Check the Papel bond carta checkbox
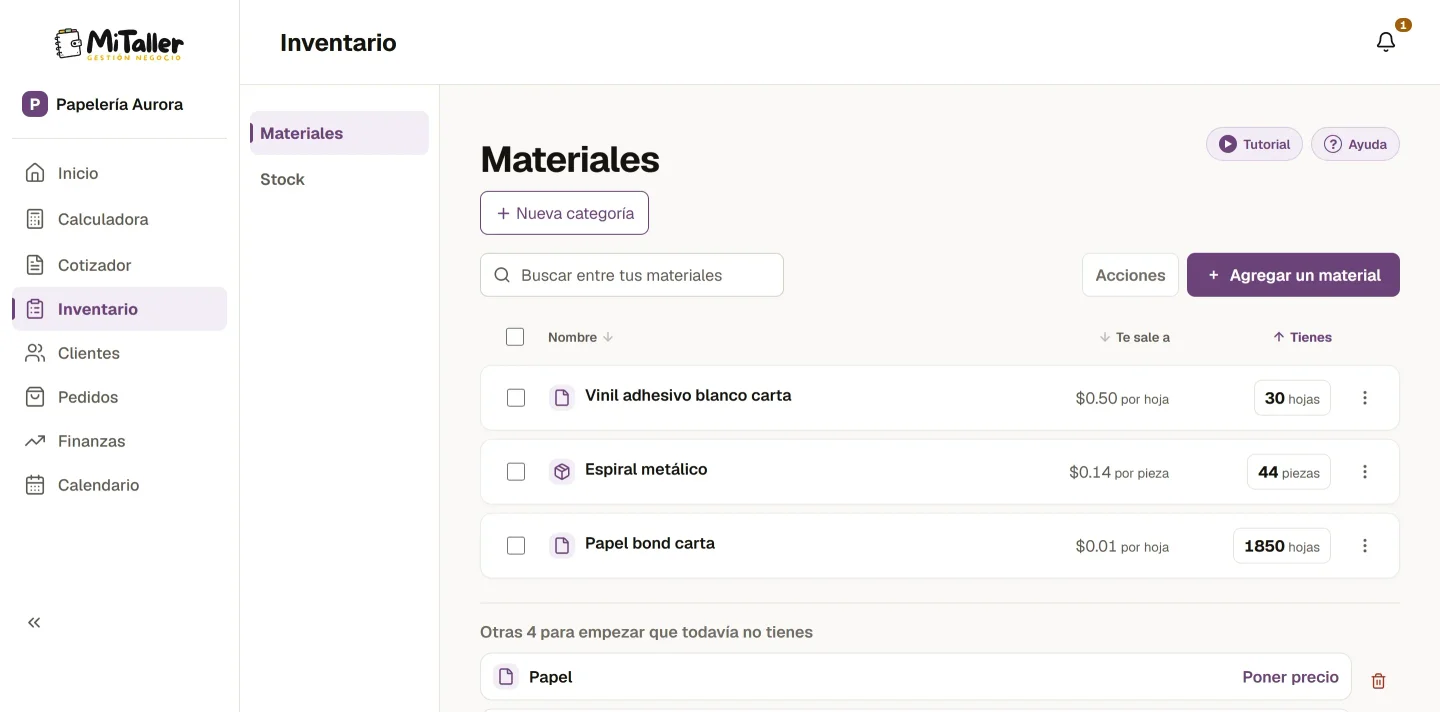Screen dimensions: 1440x712 coord(516,546)
